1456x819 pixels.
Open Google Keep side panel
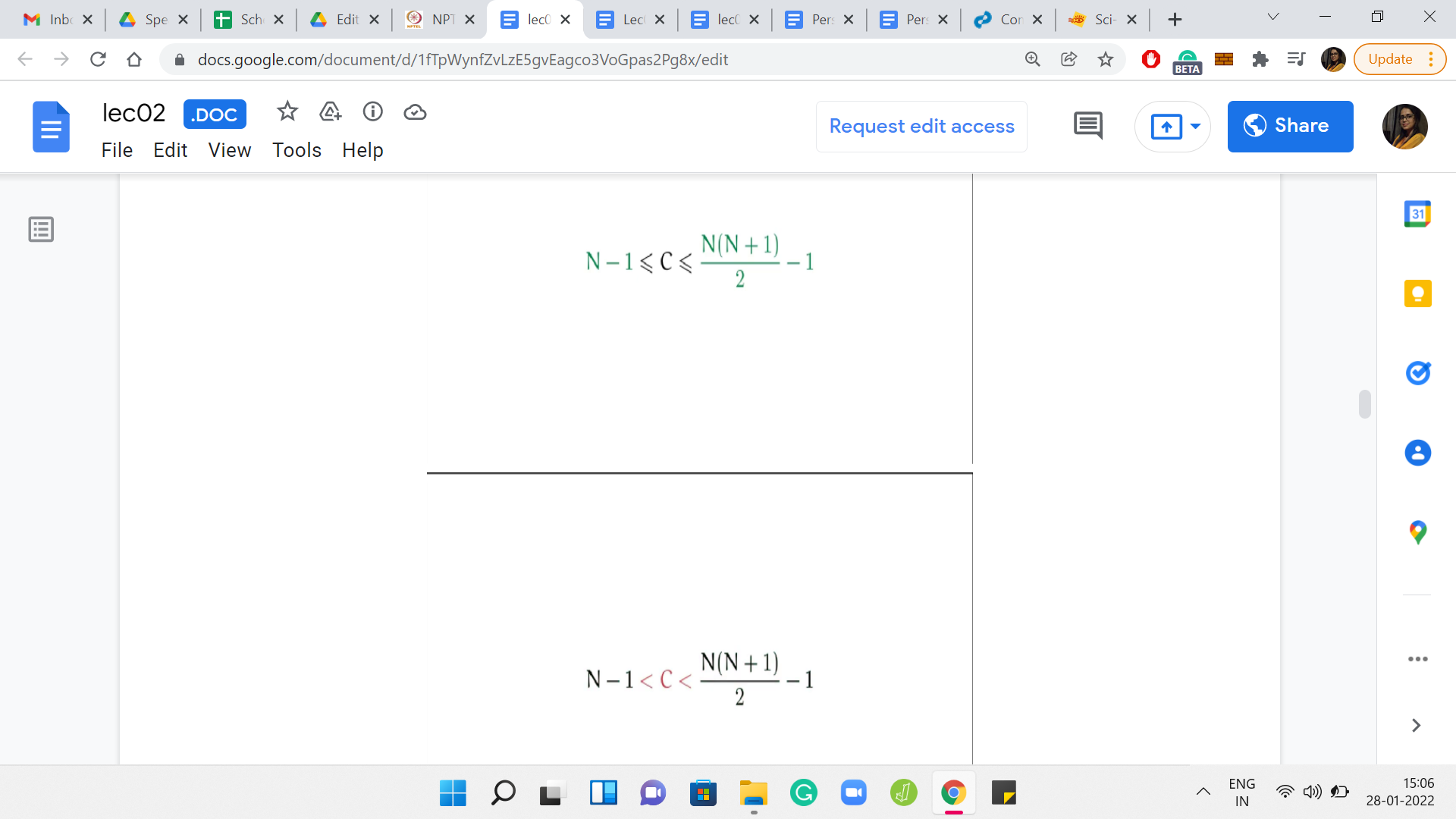[1417, 293]
